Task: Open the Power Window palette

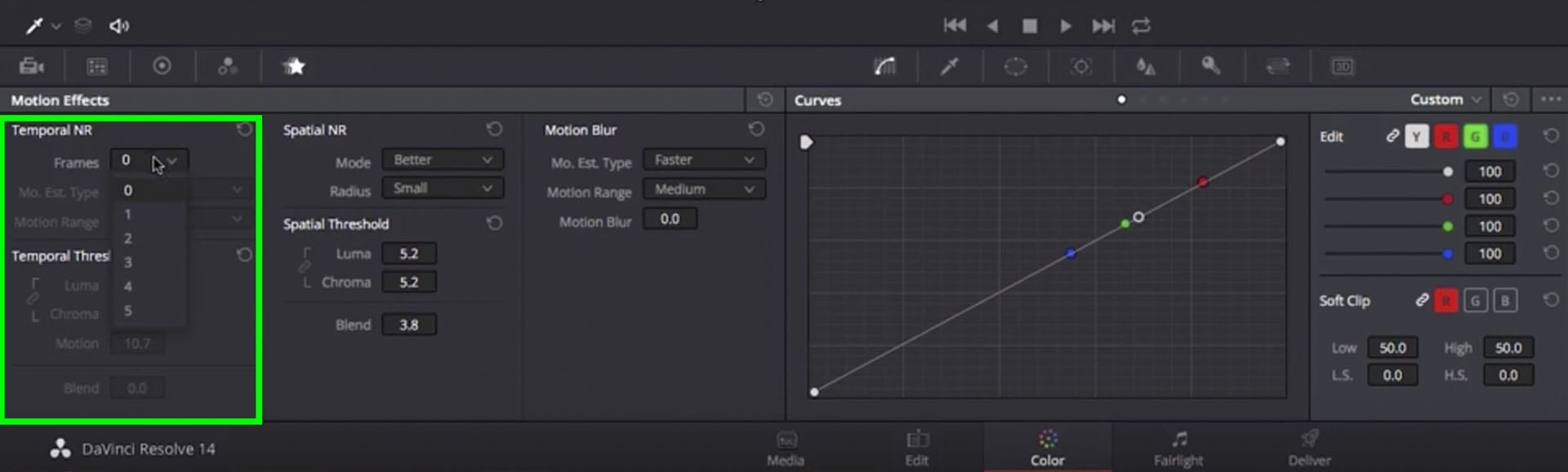Action: pos(1015,67)
